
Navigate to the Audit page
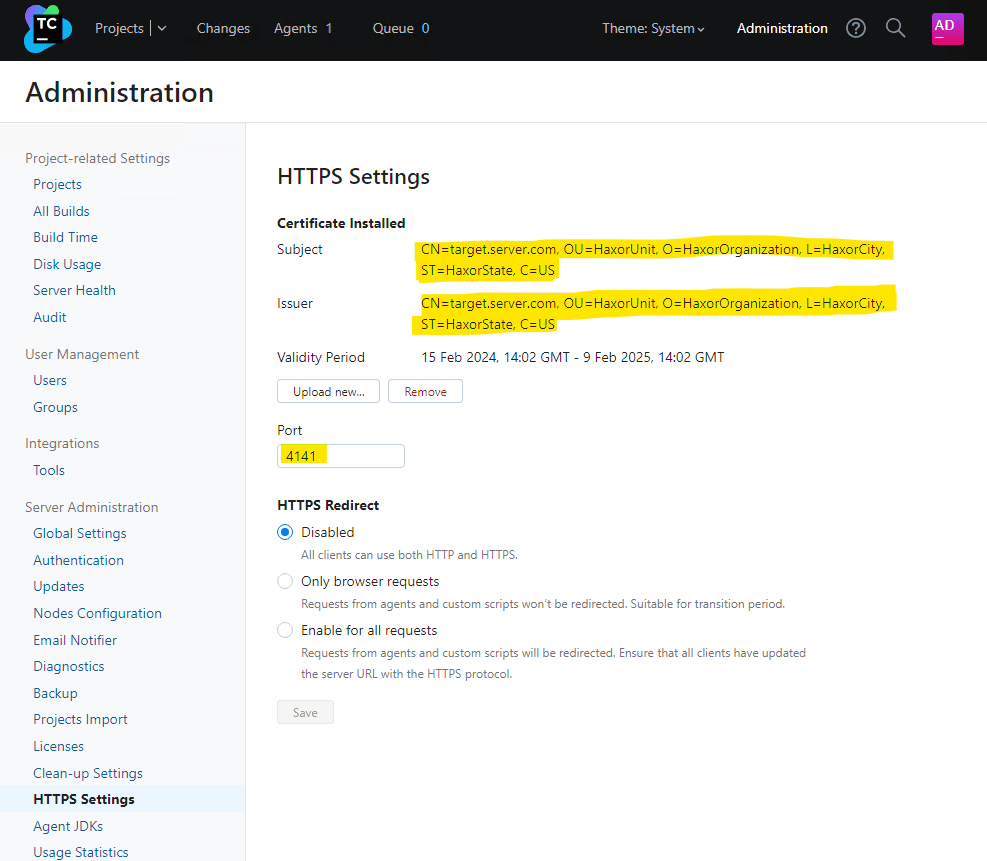pyautogui.click(x=50, y=317)
